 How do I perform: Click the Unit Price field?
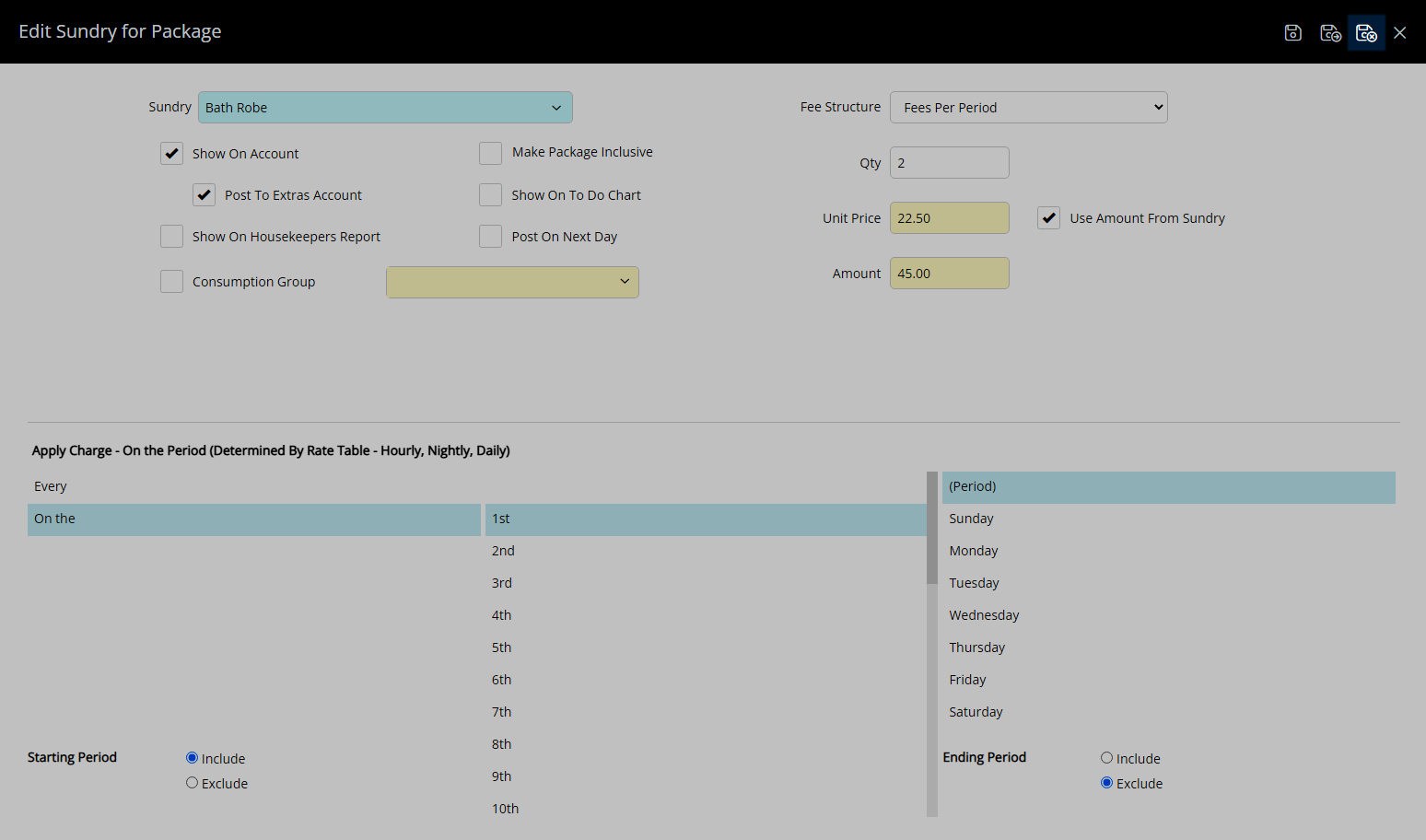pyautogui.click(x=950, y=217)
